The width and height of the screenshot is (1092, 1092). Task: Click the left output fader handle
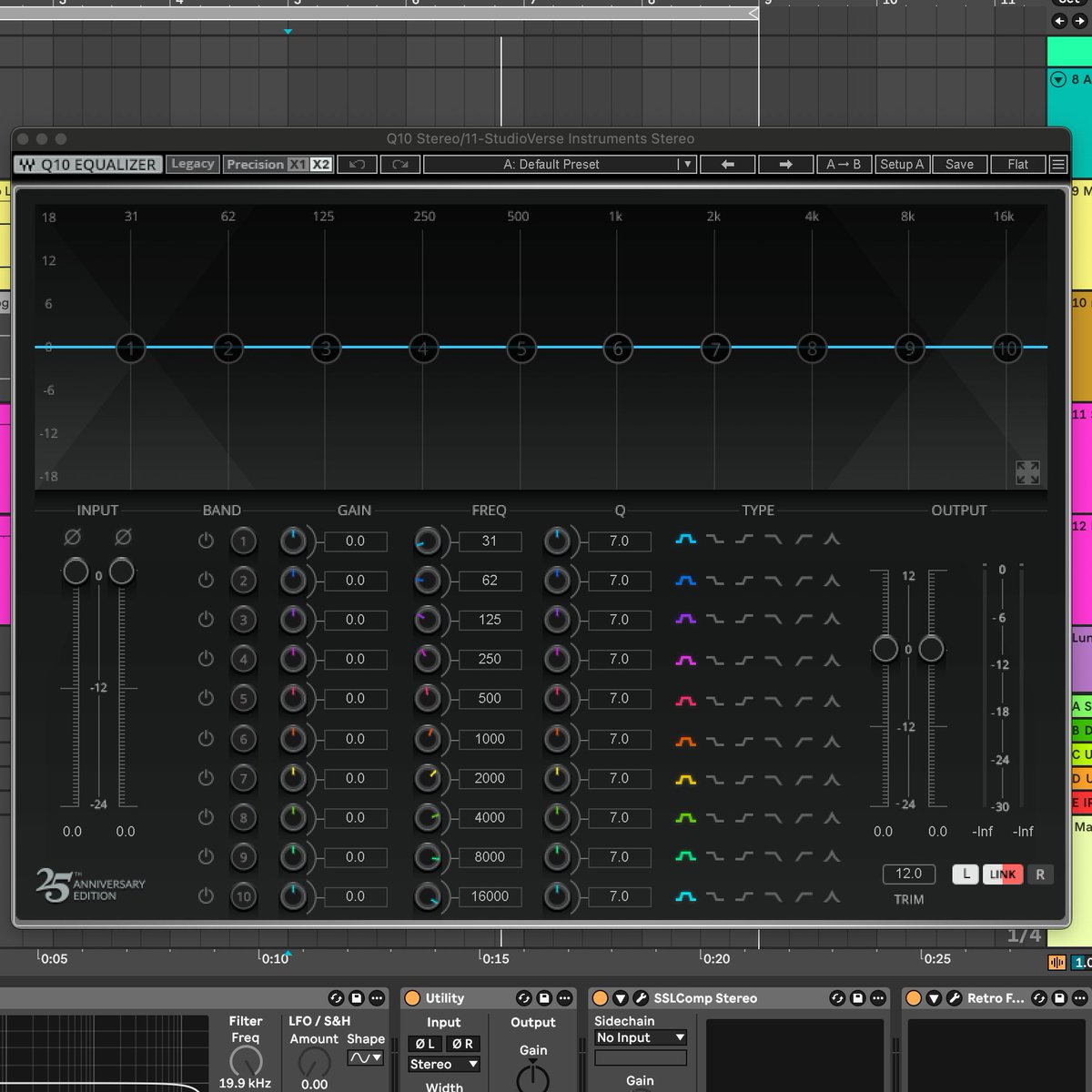885,648
